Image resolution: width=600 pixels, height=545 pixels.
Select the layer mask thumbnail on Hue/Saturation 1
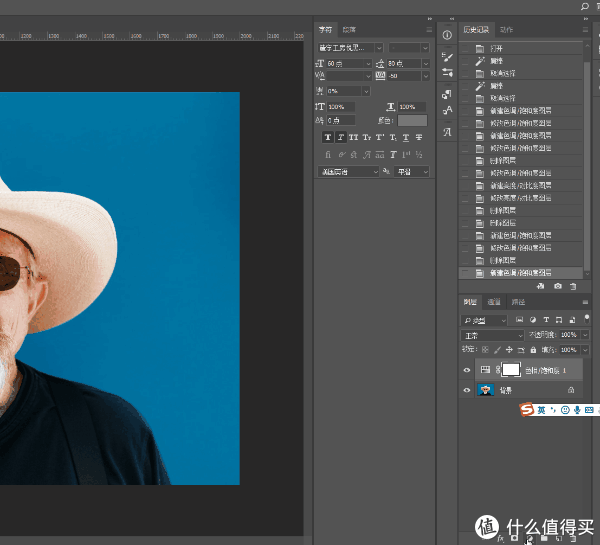(x=511, y=370)
